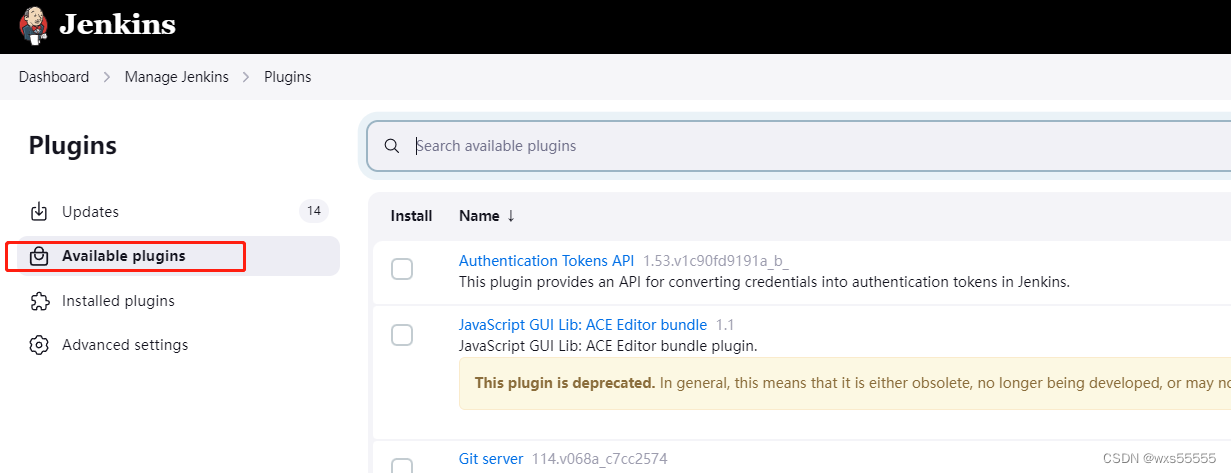Check the Git server plugin checkbox
Image resolution: width=1231 pixels, height=473 pixels.
click(x=402, y=466)
